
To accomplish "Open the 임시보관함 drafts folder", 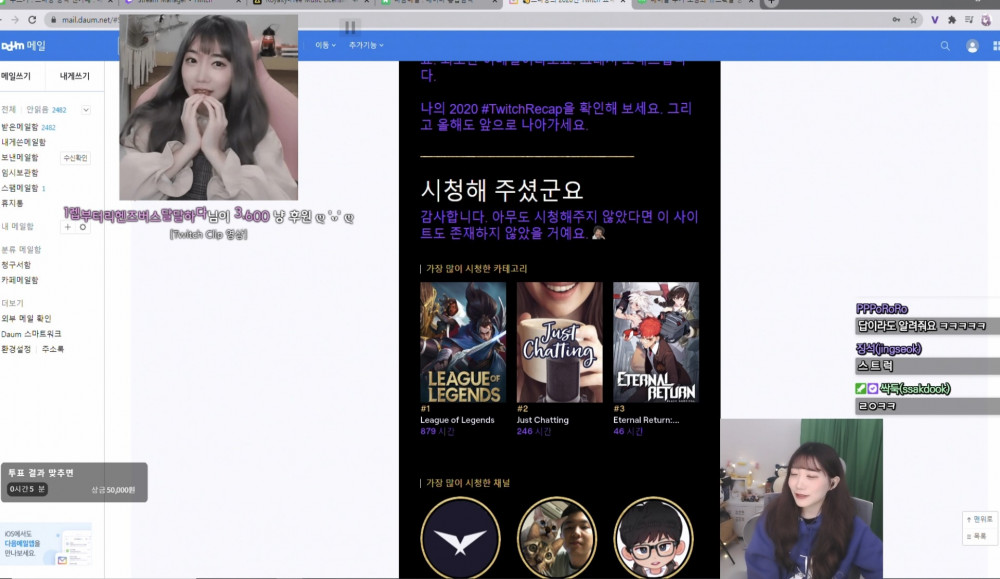I will (20, 173).
